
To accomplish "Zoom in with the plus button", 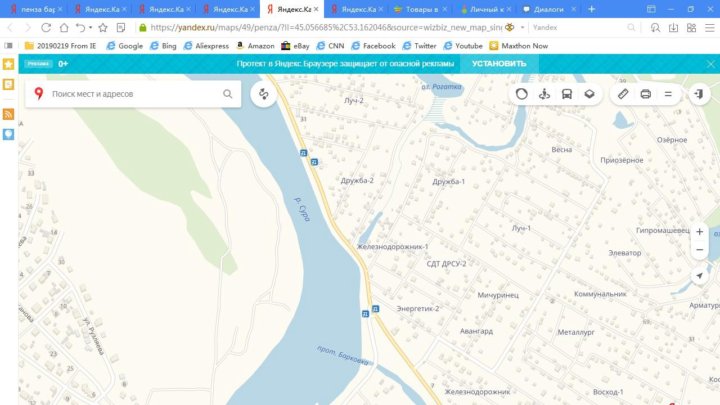I will tap(699, 231).
